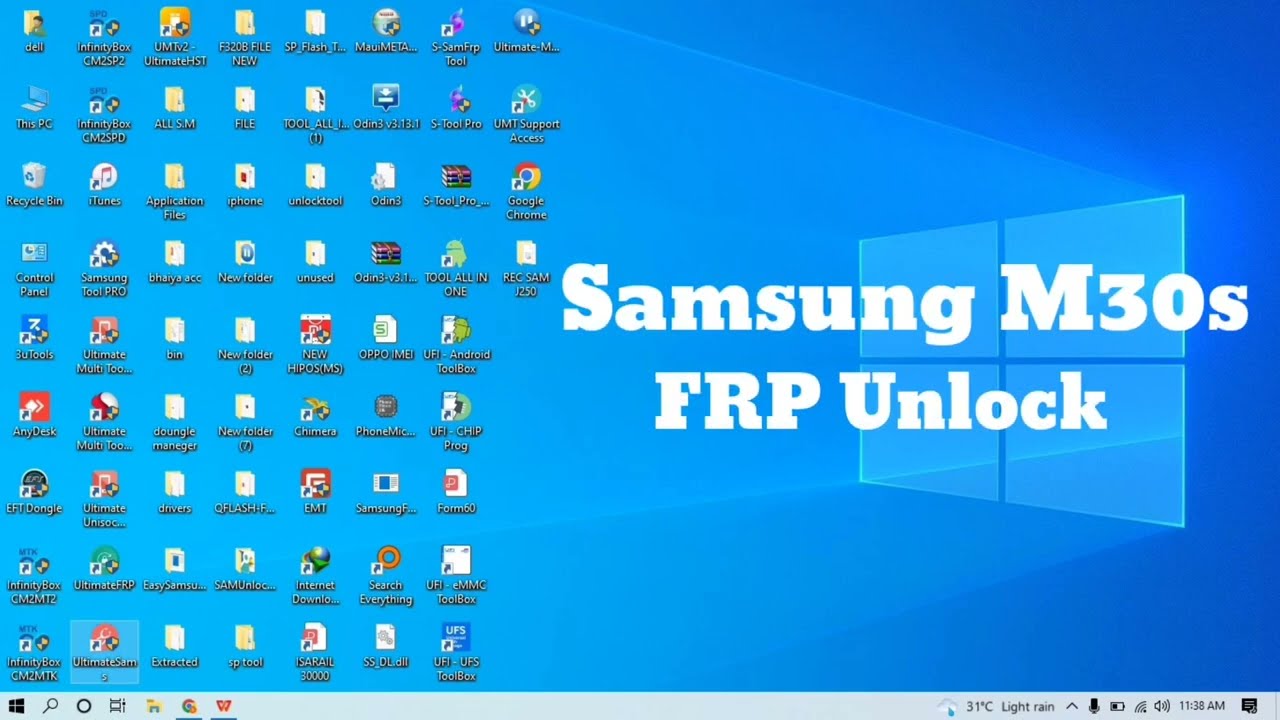Open the volume control tray icon
Screen dimensions: 1280x720
coord(1161,706)
